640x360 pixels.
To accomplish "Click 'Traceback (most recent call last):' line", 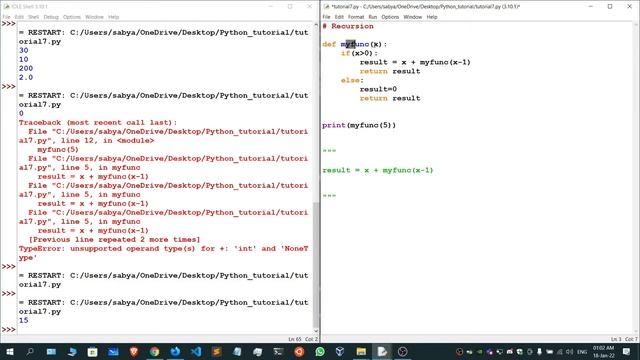I will 98,122.
